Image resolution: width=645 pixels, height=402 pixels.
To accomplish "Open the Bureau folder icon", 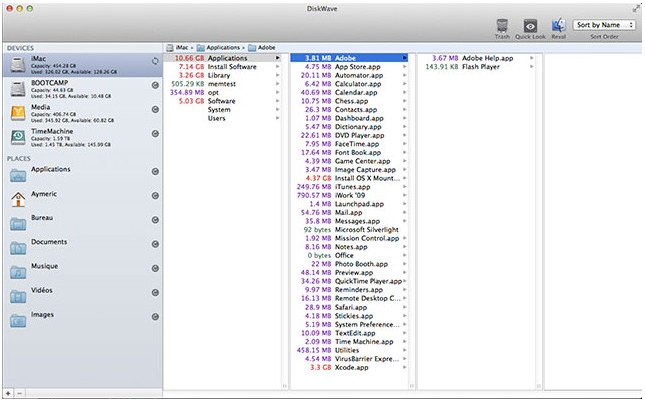I will click(x=18, y=224).
